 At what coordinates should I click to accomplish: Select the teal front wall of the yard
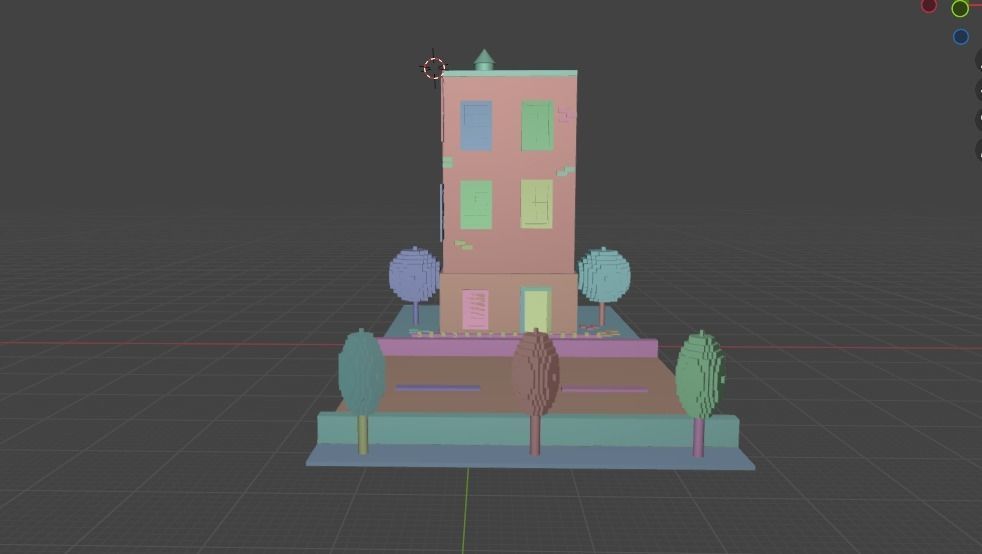(x=528, y=431)
